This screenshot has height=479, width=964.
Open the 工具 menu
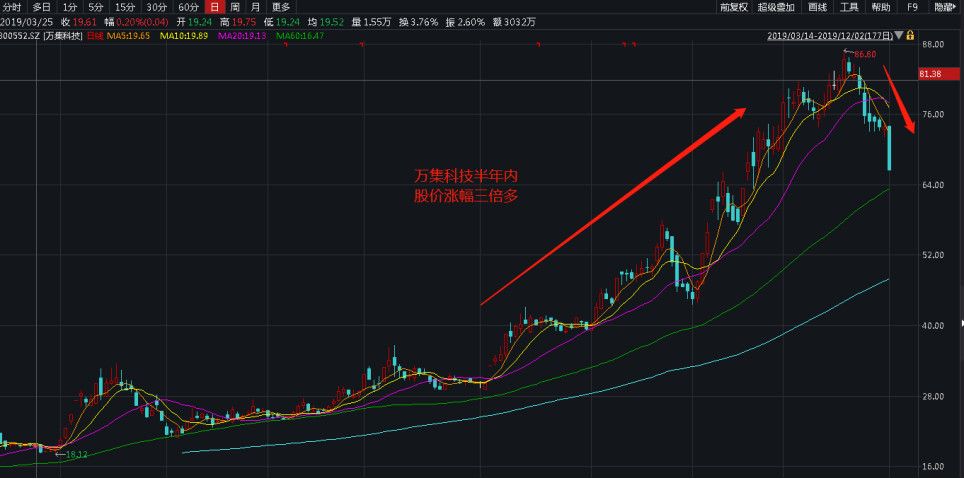(x=849, y=7)
